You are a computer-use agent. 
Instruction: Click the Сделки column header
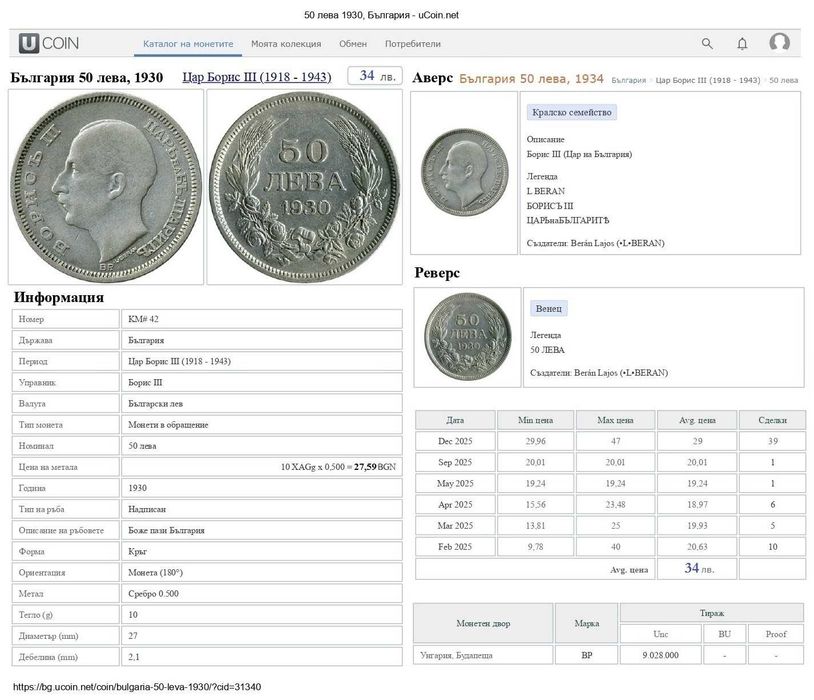772,420
